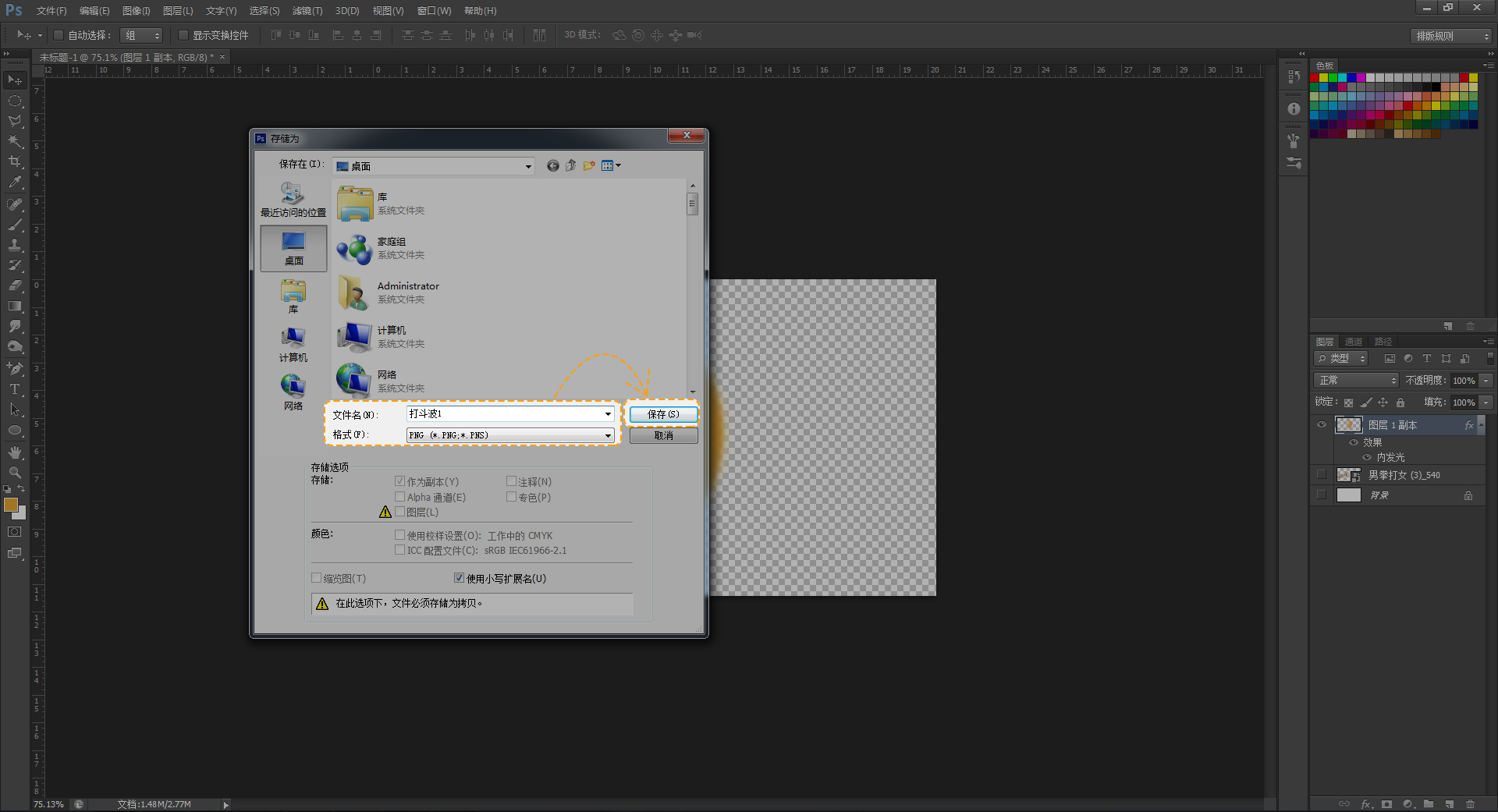The height and width of the screenshot is (812, 1498).
Task: Open the 滤镜(T) menu
Action: tap(307, 11)
